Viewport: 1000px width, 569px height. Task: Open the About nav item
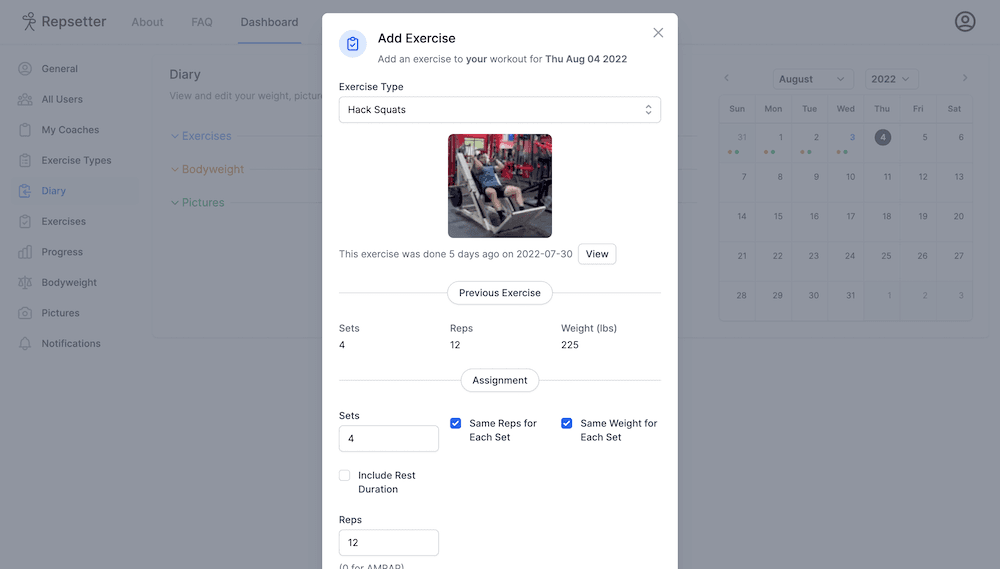147,22
